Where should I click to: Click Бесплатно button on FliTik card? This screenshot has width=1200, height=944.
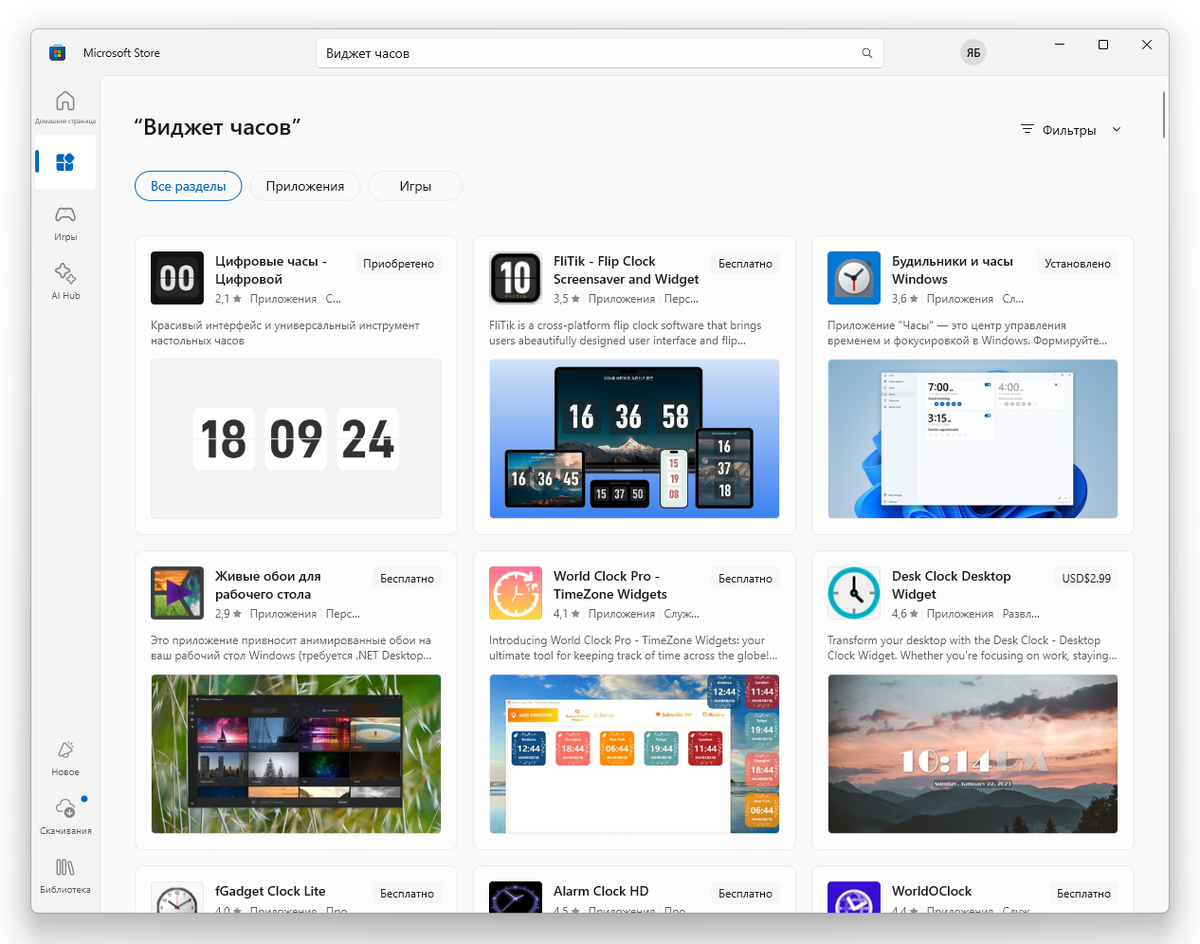click(745, 264)
